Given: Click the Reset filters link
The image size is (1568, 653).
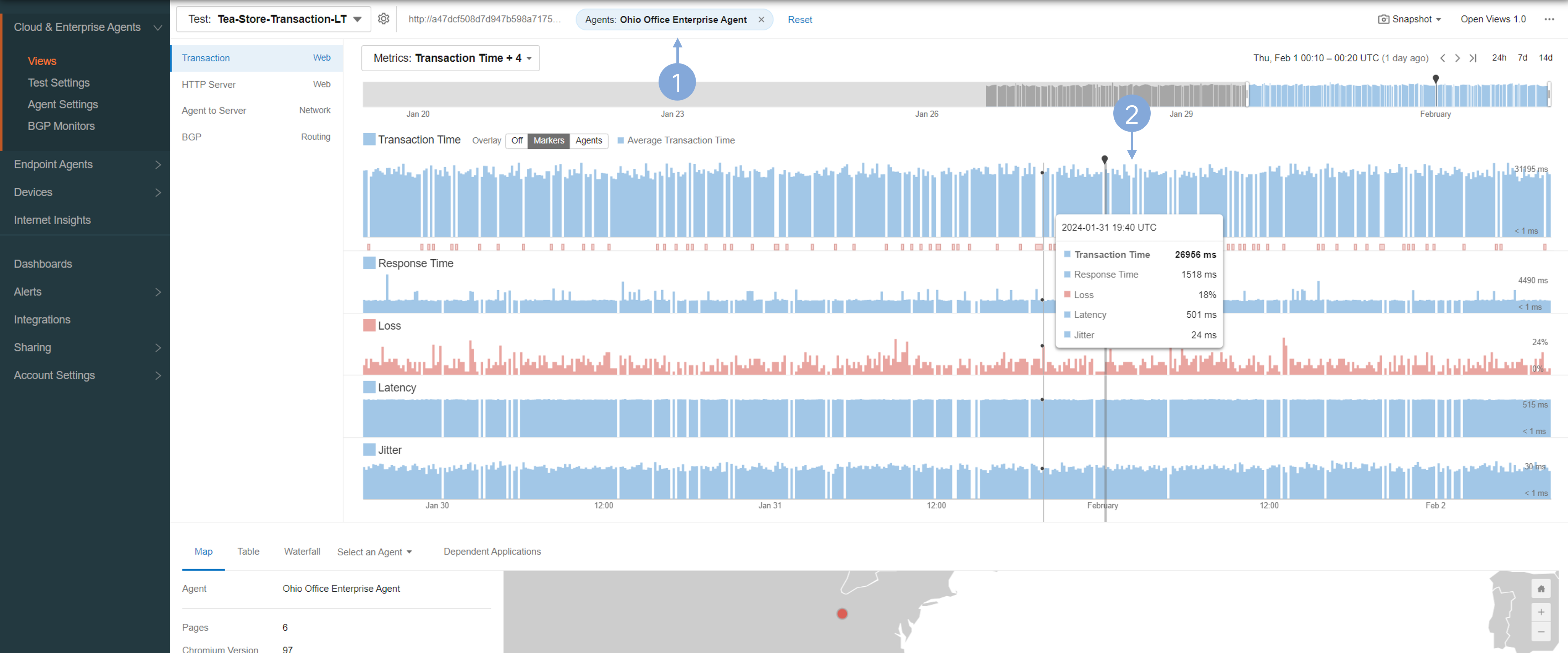Looking at the screenshot, I should (x=799, y=20).
